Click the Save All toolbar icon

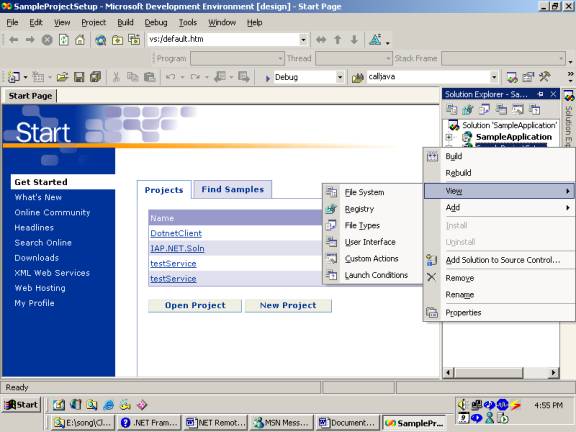[x=96, y=77]
